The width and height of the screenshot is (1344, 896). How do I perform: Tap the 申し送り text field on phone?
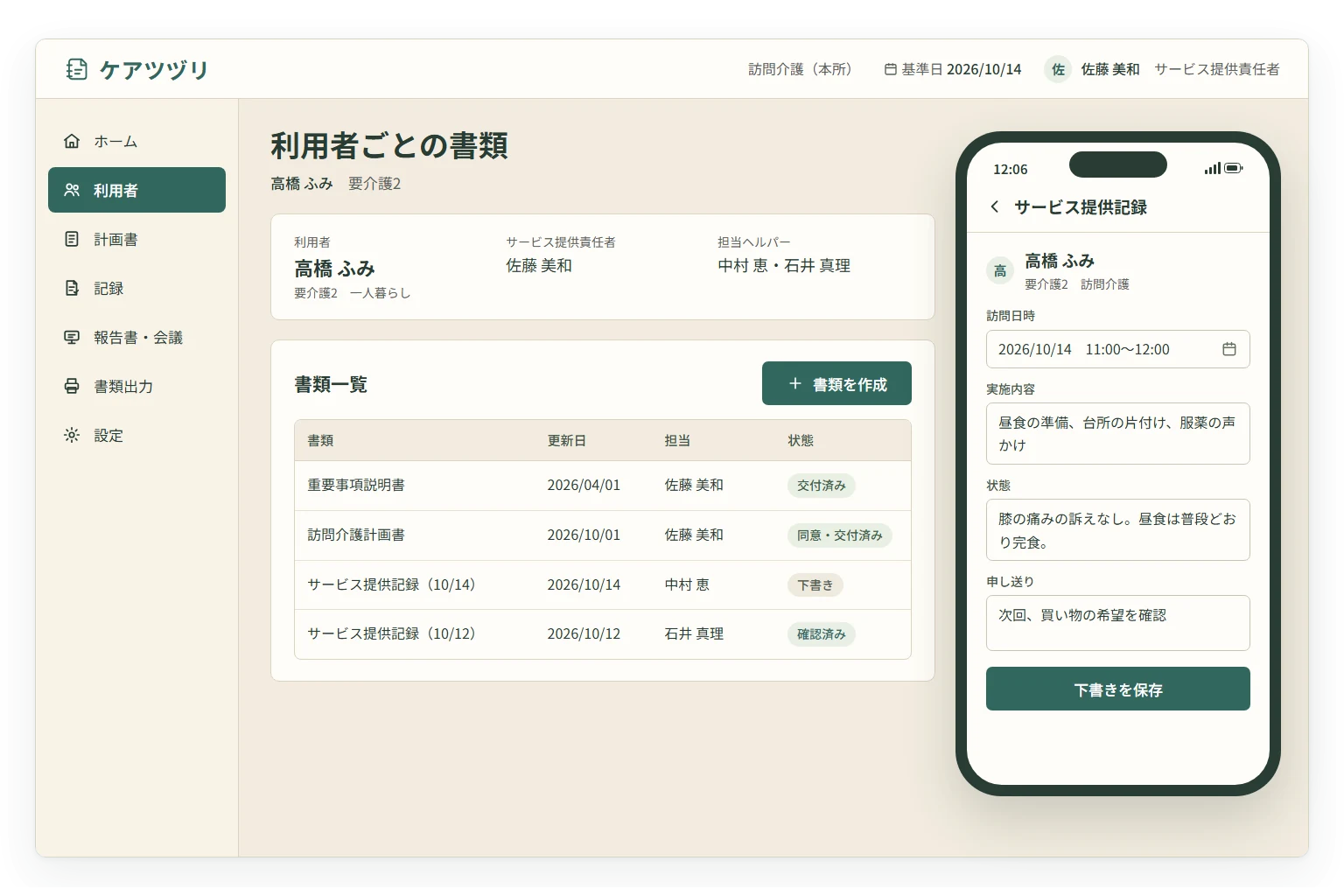pos(1117,623)
